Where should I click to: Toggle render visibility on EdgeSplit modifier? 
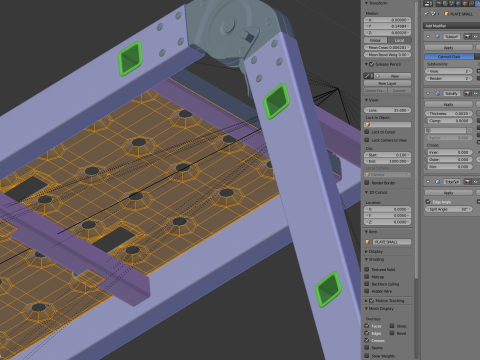(x=468, y=182)
